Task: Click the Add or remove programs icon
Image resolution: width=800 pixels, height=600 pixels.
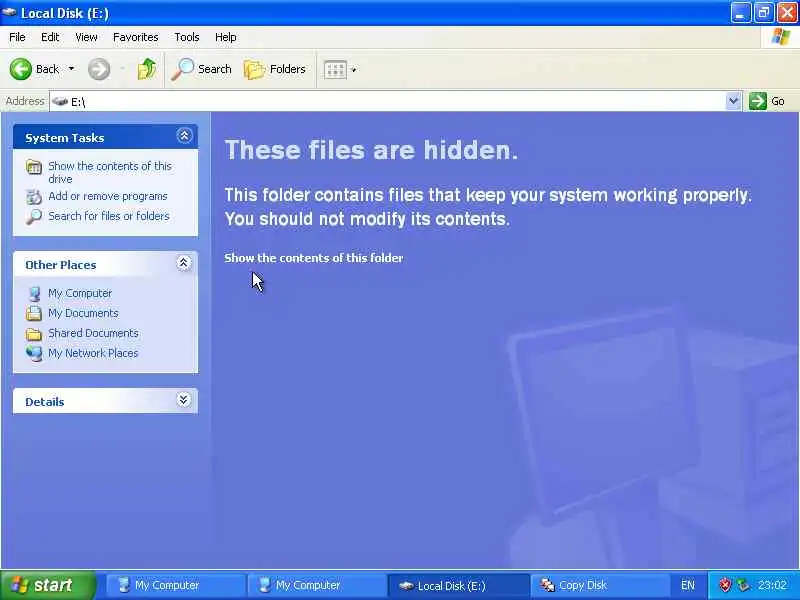Action: point(34,196)
